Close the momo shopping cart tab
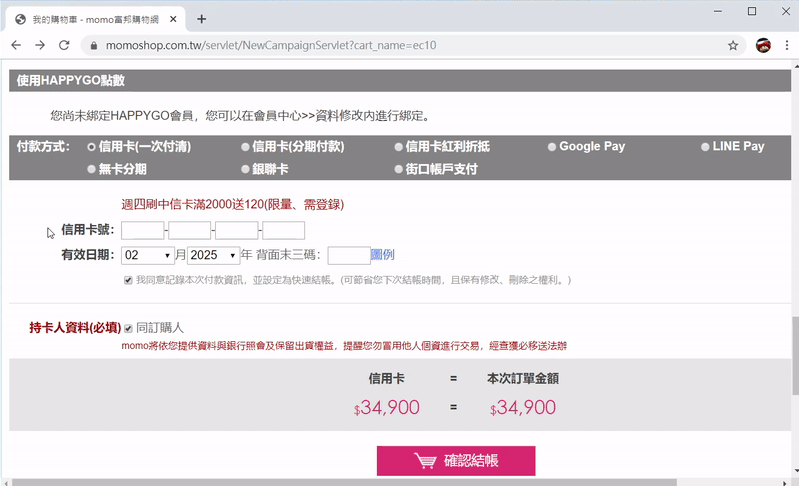Viewport: 799px width, 486px height. pos(173,19)
